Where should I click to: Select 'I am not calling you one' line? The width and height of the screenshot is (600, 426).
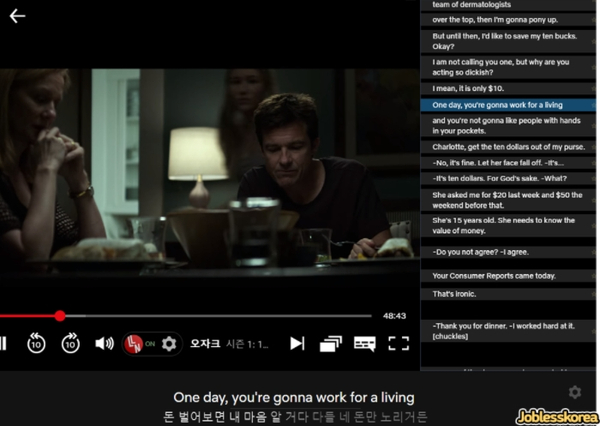(508, 67)
